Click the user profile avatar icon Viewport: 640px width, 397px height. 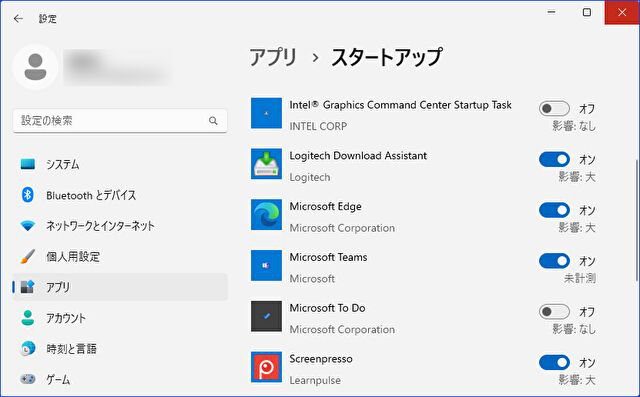[36, 67]
